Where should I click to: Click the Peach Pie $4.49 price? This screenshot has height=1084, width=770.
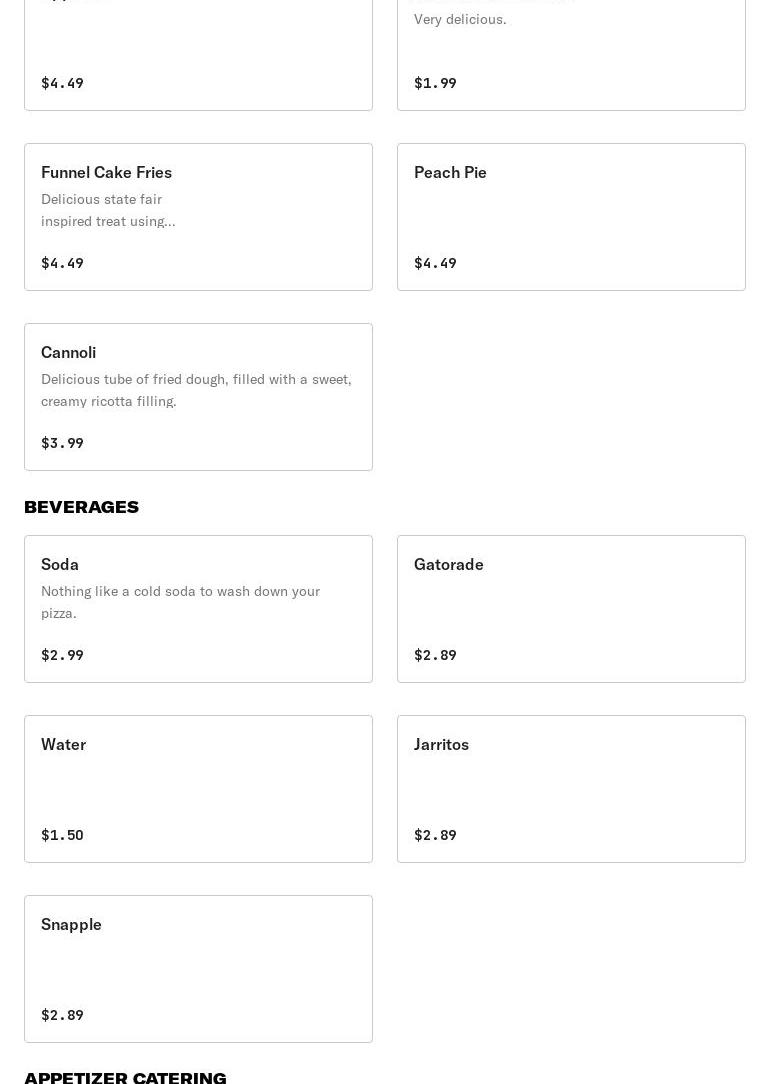435,263
